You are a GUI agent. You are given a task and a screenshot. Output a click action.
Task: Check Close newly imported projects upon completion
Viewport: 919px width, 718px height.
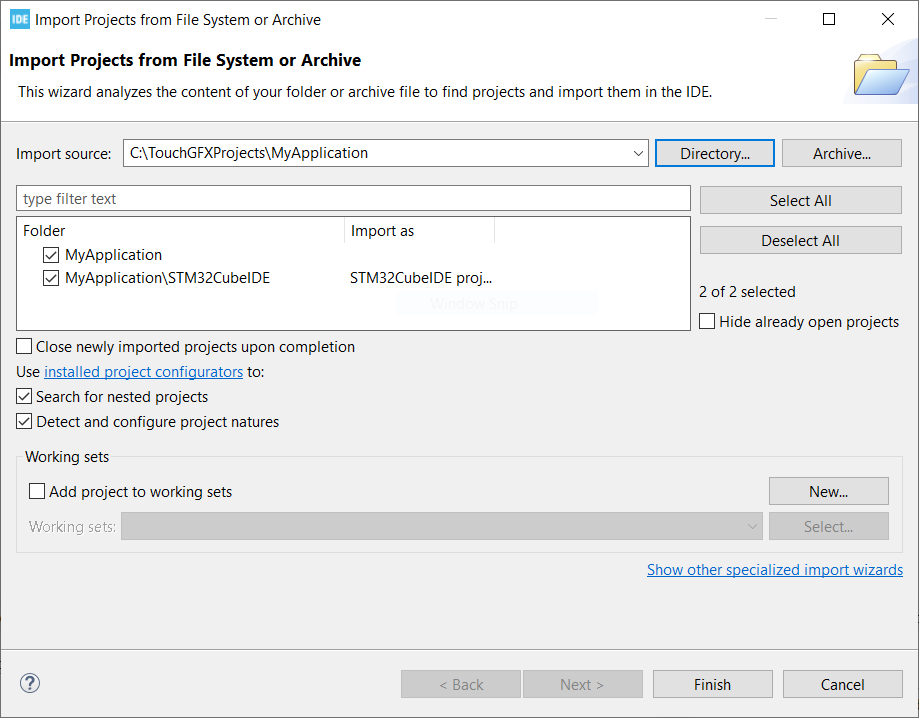point(24,346)
